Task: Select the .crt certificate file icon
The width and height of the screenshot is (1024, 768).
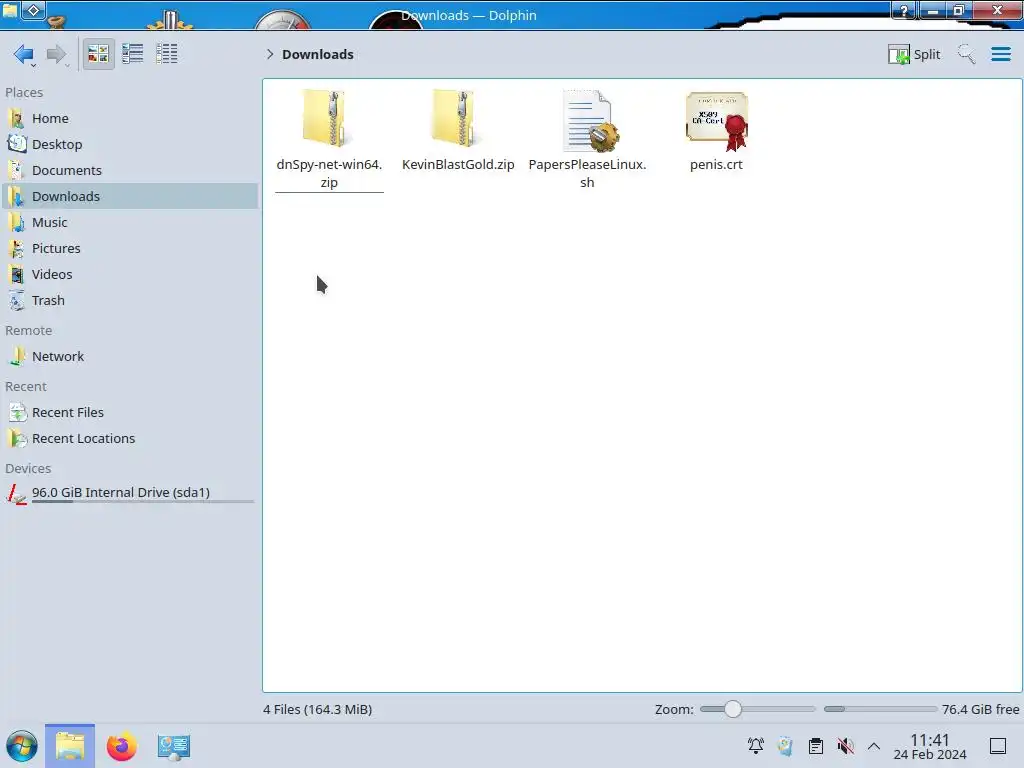Action: coord(716,121)
